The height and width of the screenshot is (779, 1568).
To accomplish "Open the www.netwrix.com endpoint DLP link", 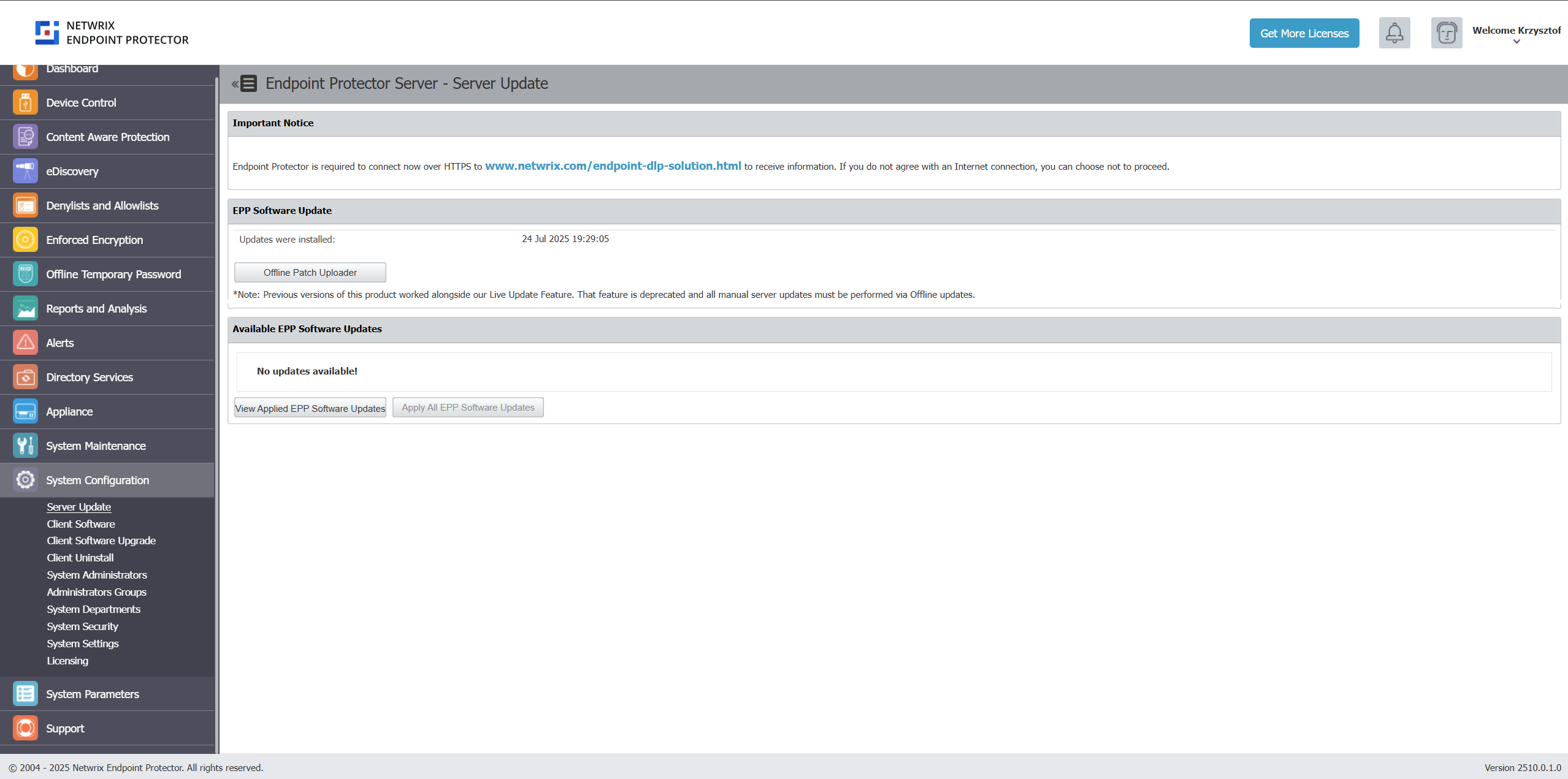I will [612, 165].
